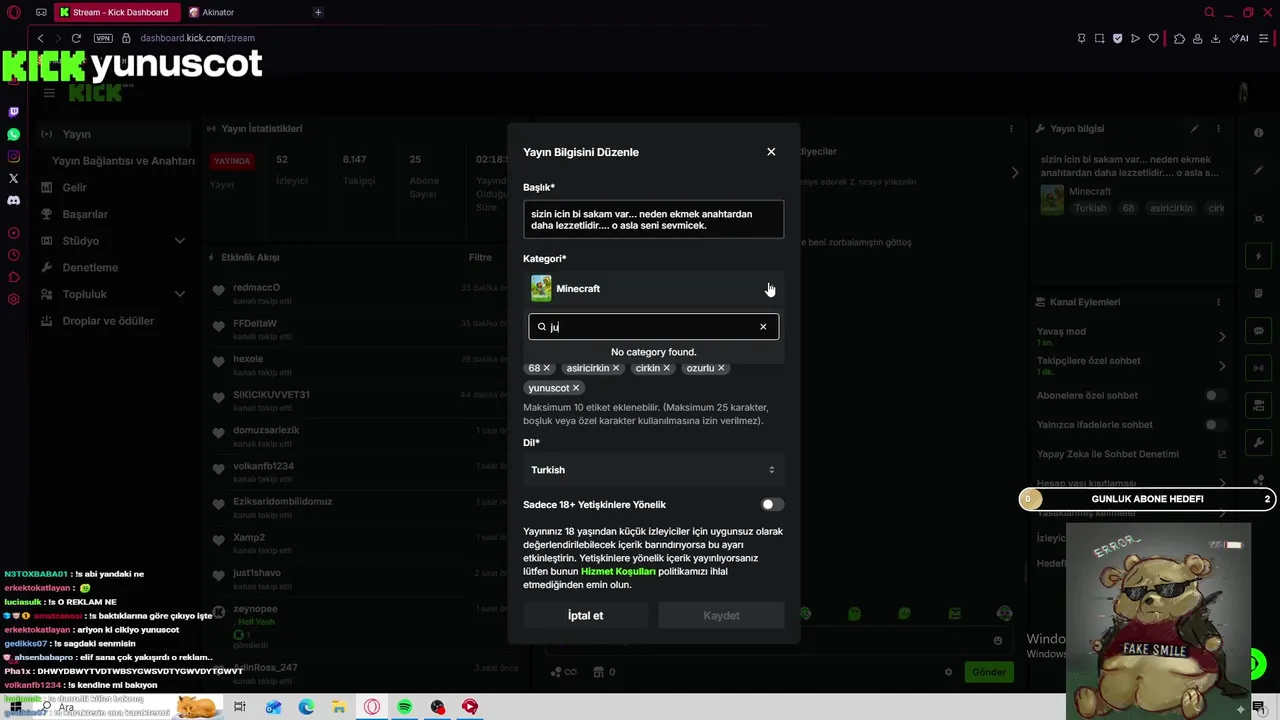Open Kanal Eylemleri panel options menu

click(1218, 302)
